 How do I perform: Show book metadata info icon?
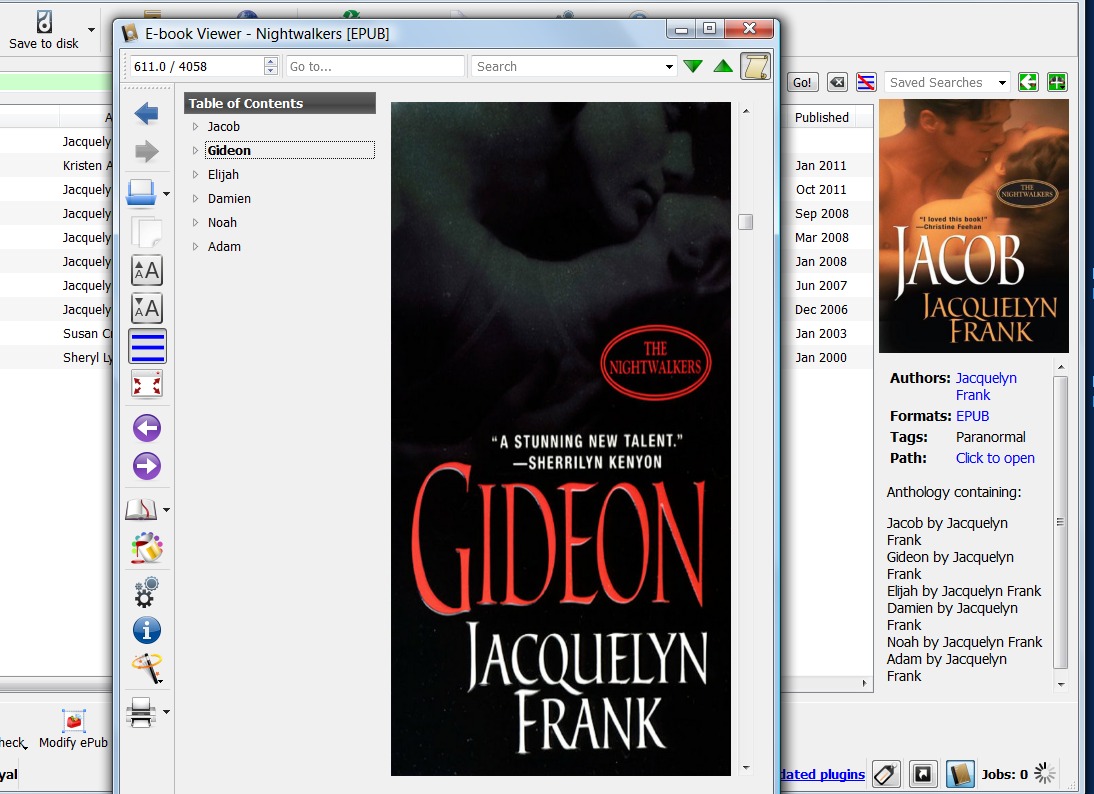[147, 631]
